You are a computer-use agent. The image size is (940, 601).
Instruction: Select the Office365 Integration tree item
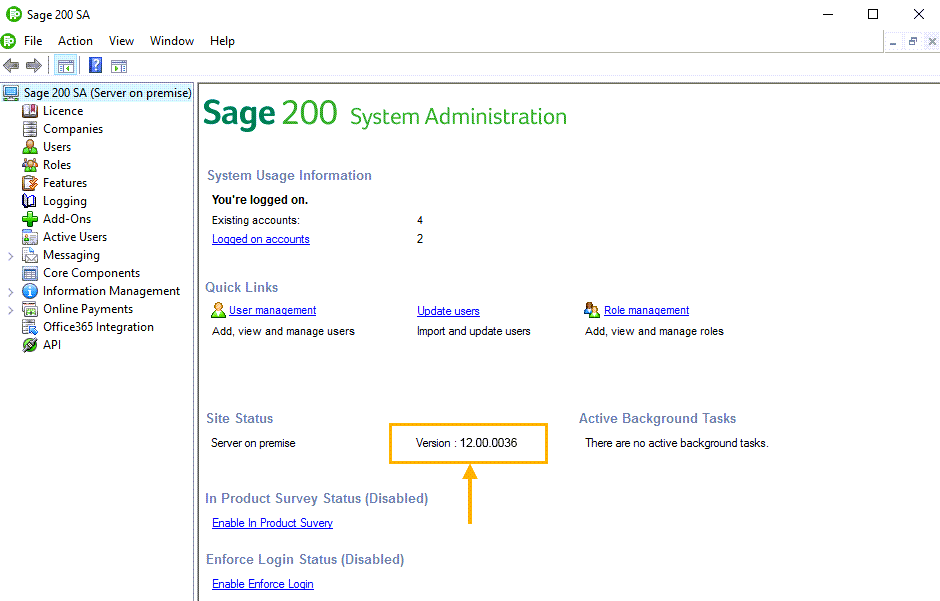click(x=98, y=327)
